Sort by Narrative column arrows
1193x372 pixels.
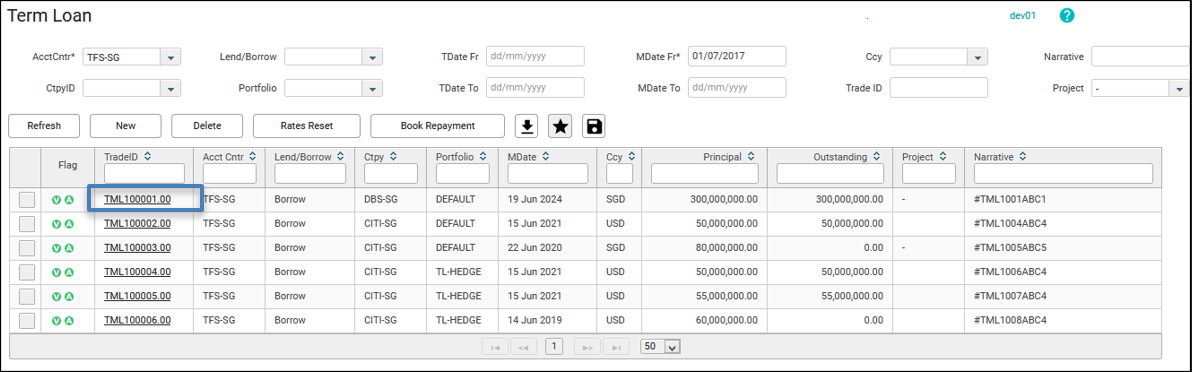[x=1023, y=157]
